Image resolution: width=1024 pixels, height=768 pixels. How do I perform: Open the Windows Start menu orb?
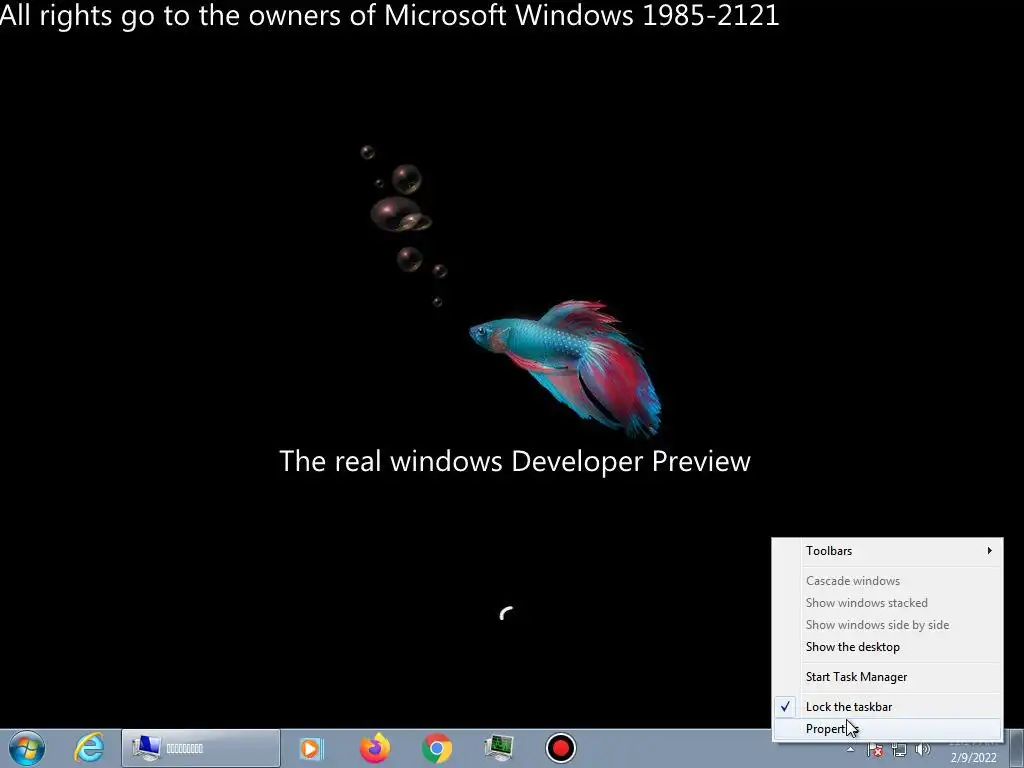click(26, 748)
